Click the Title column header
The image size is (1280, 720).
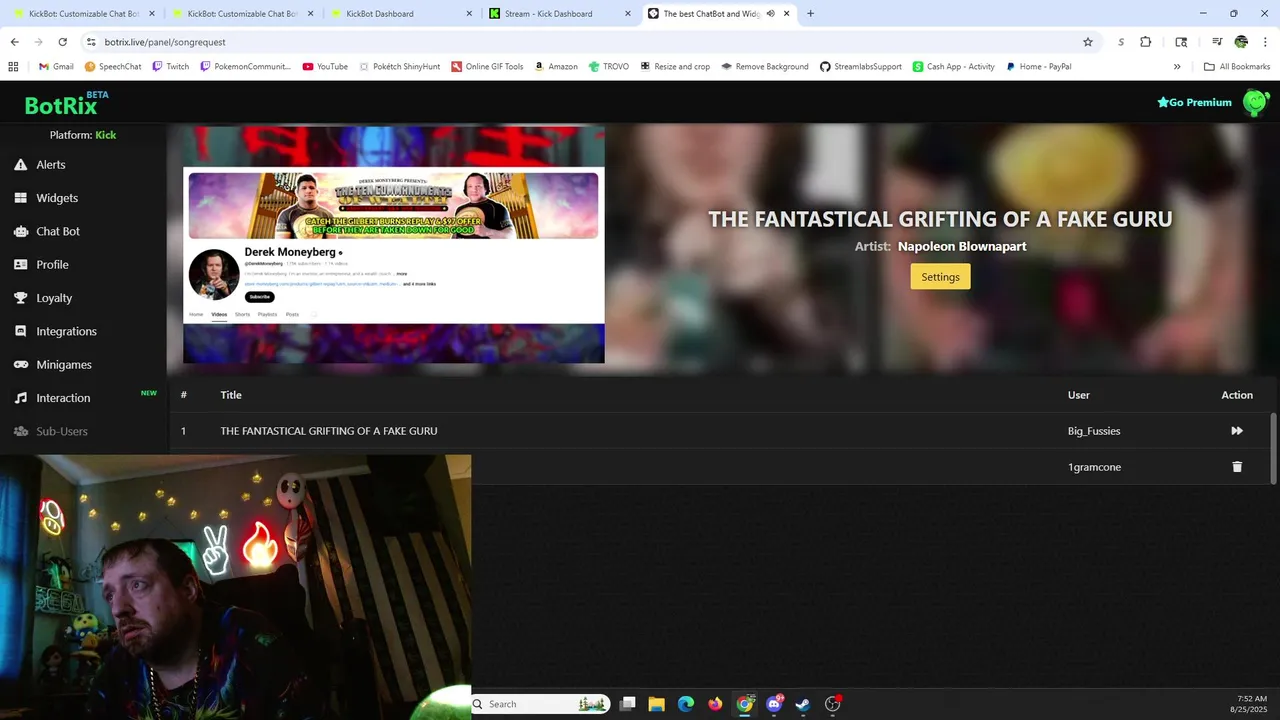[x=231, y=395]
